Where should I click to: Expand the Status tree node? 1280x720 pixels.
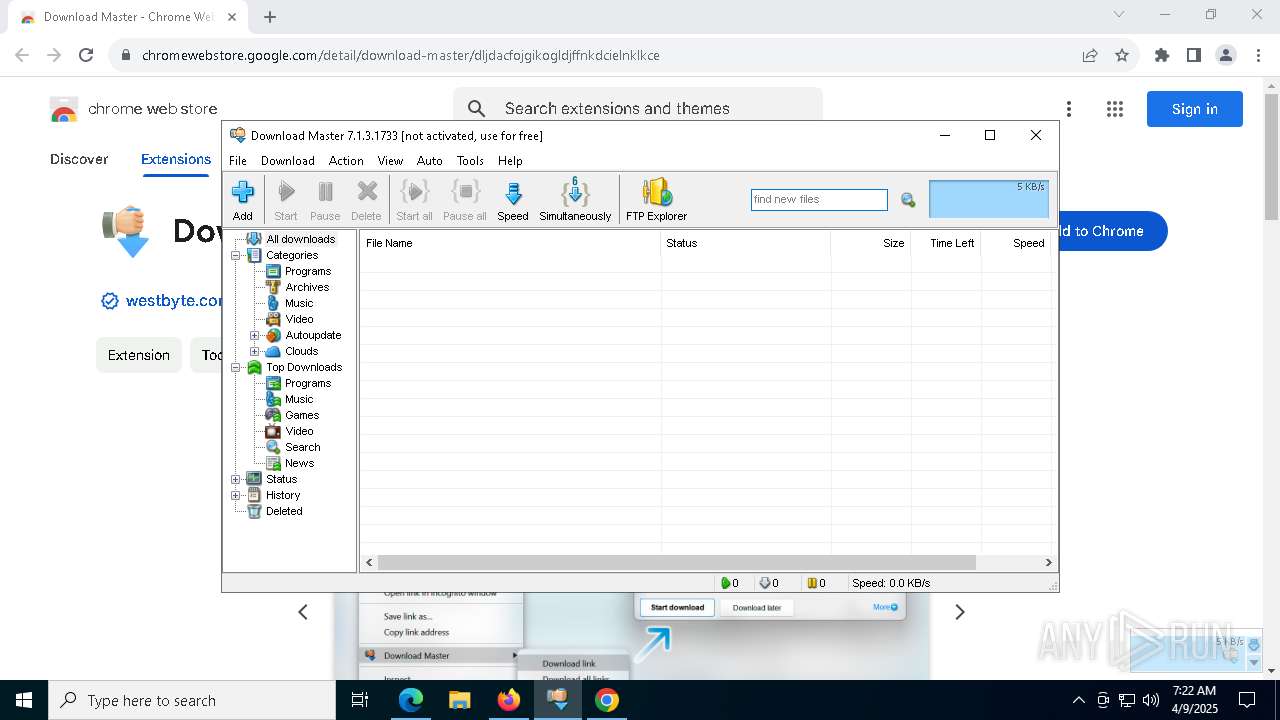click(x=236, y=479)
